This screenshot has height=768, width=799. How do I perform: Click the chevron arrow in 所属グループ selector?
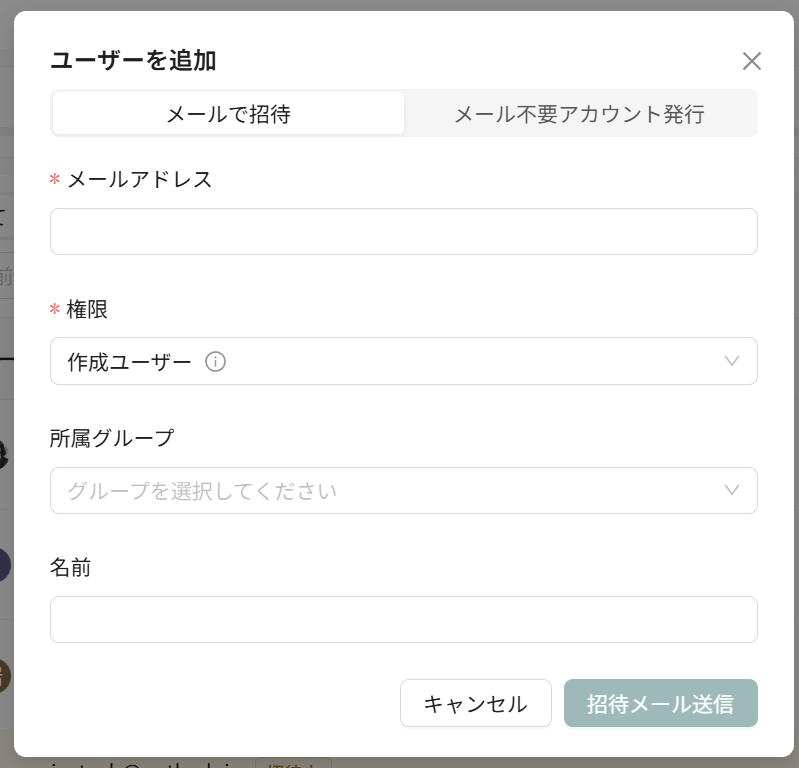[x=732, y=490]
